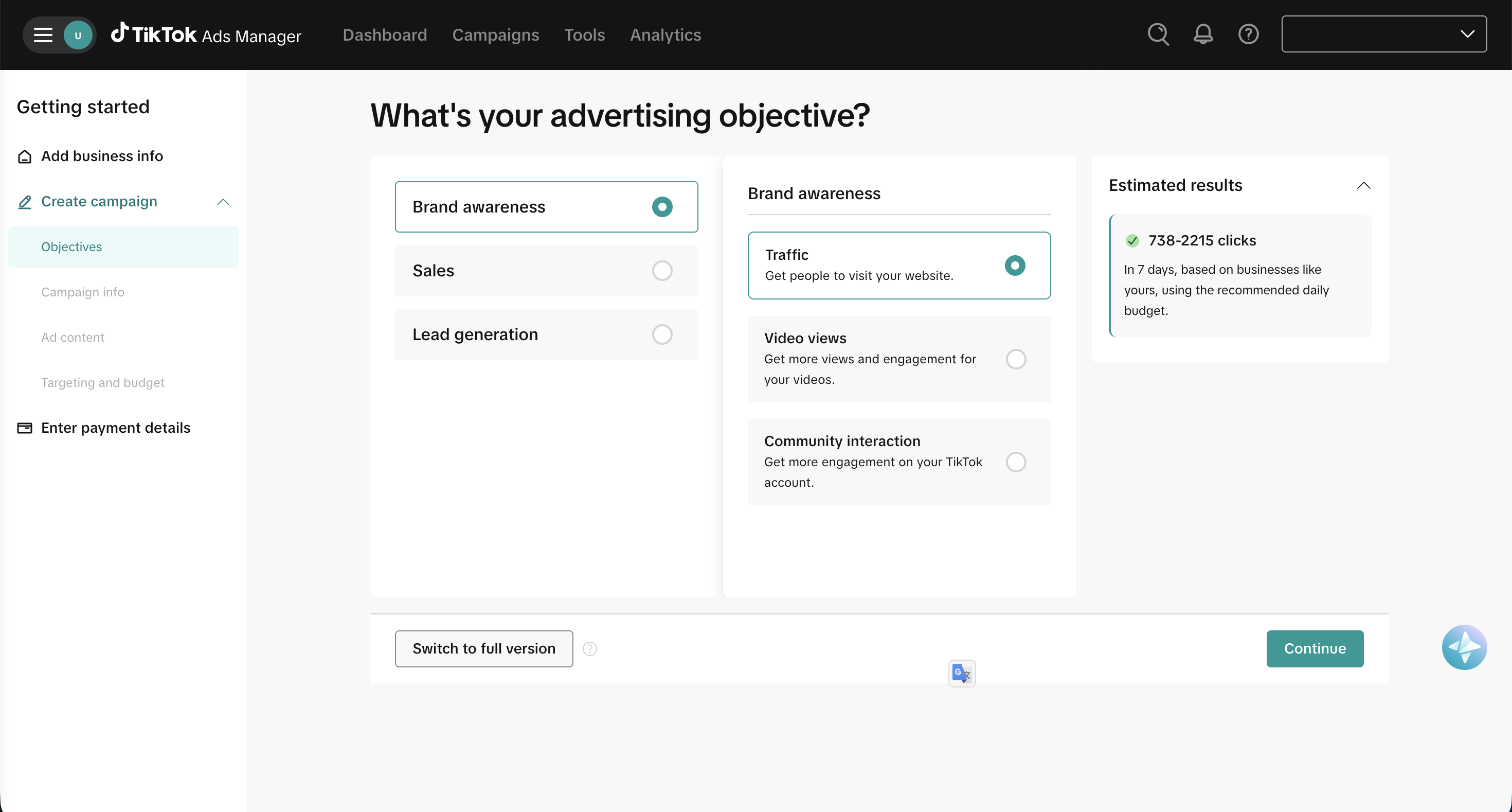Choose the Video views option
This screenshot has height=812, width=1512.
(1015, 359)
